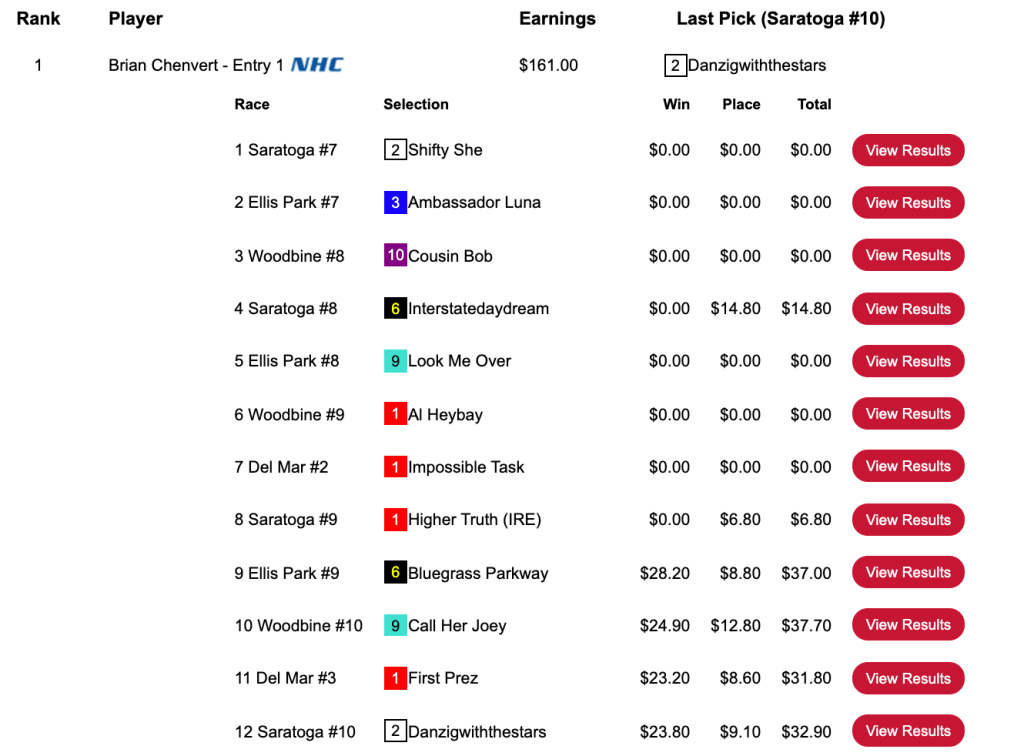
Task: Click the red 1 badge for Impossible Task
Action: coord(395,467)
